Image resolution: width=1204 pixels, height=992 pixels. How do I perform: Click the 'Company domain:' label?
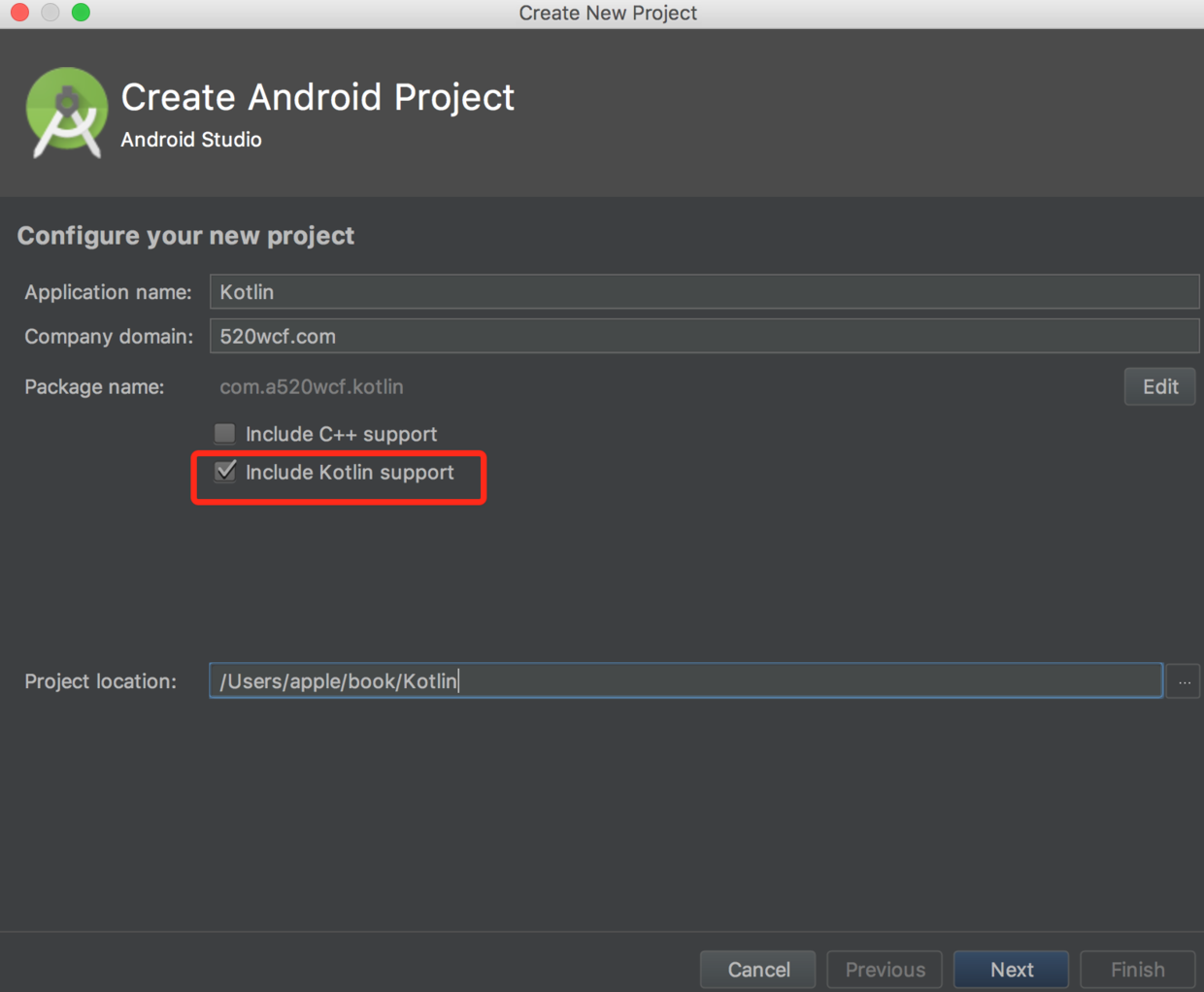[x=109, y=337]
